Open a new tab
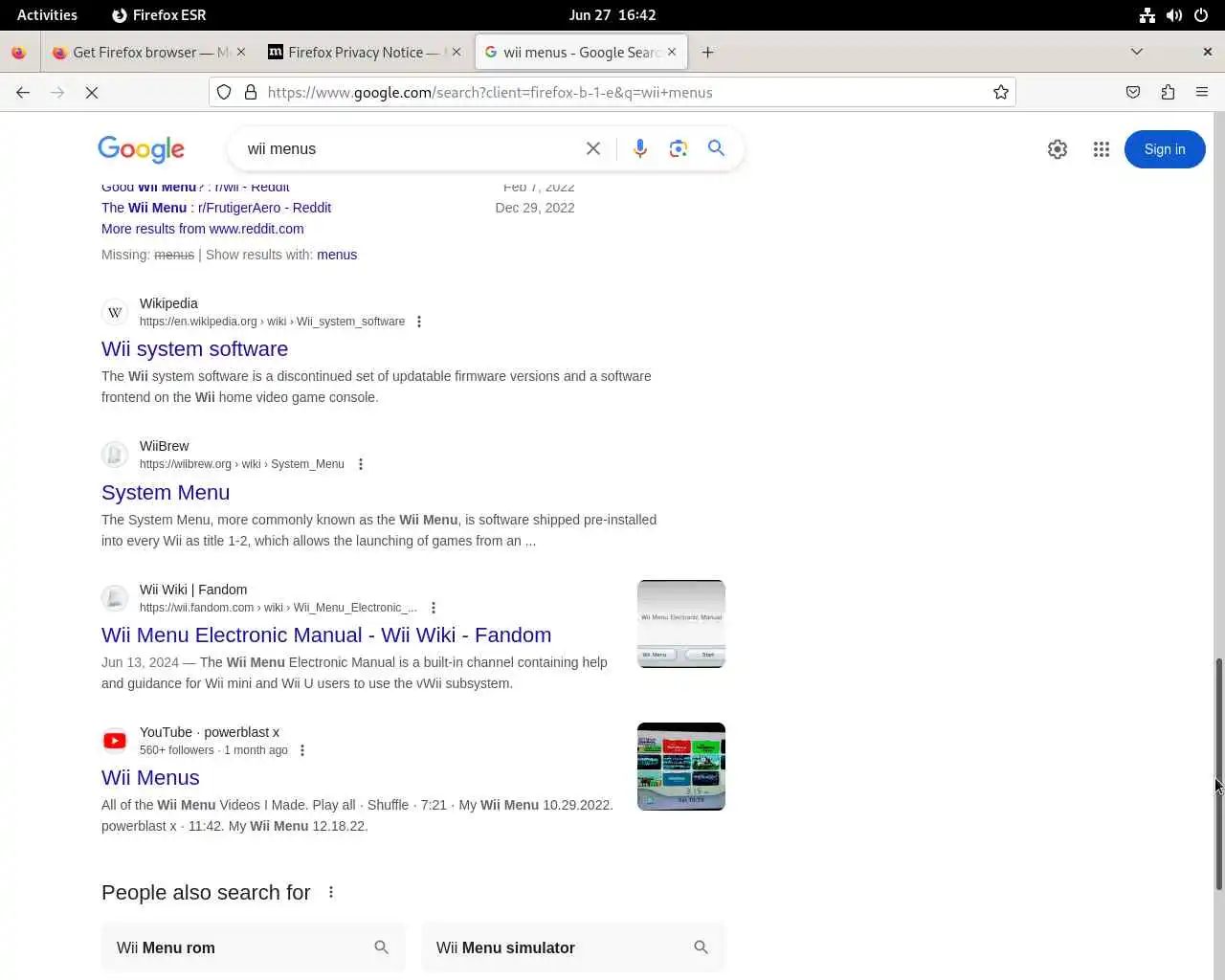1225x980 pixels. pyautogui.click(x=707, y=53)
